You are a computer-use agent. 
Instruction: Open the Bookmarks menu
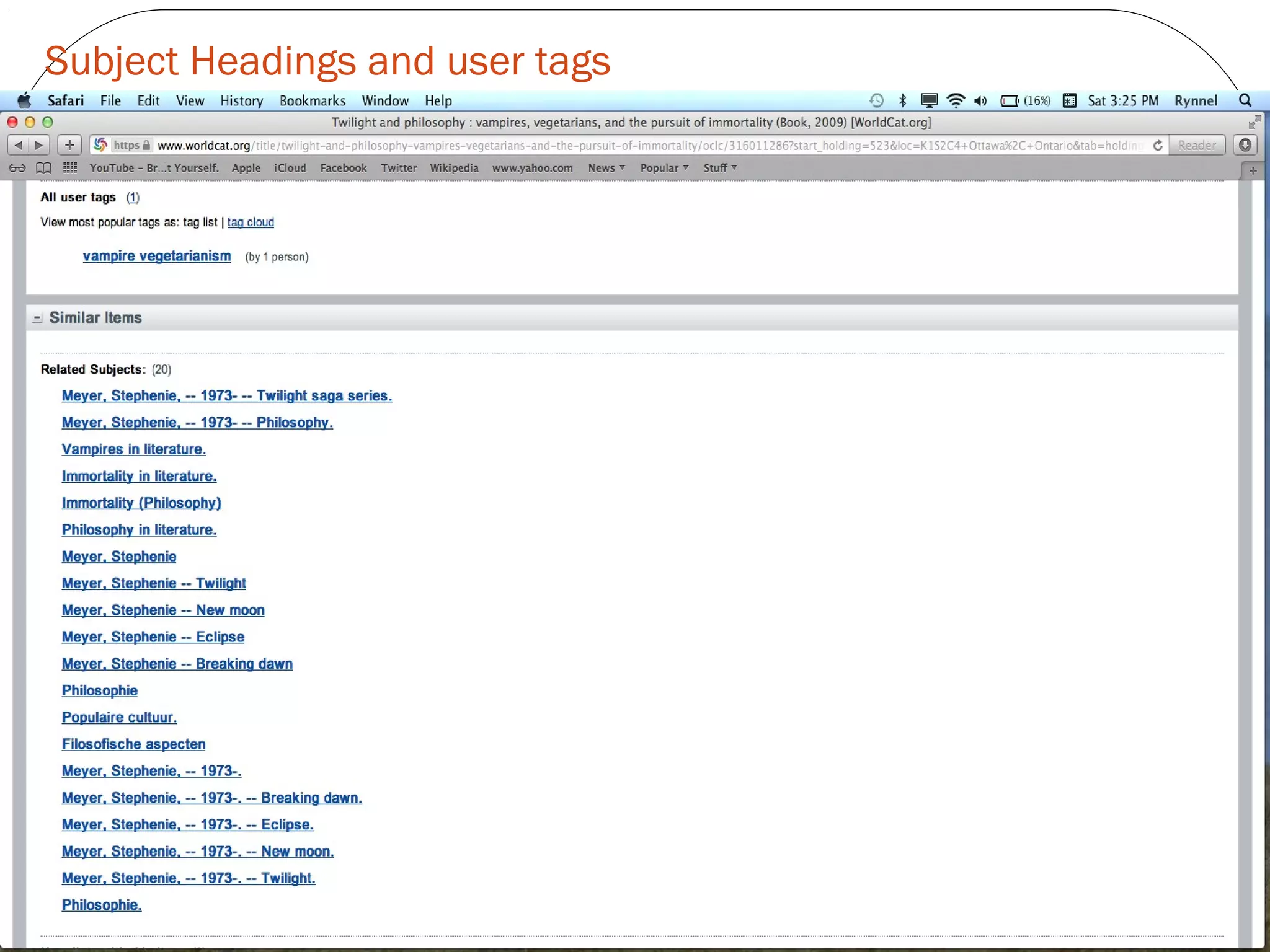pyautogui.click(x=313, y=100)
